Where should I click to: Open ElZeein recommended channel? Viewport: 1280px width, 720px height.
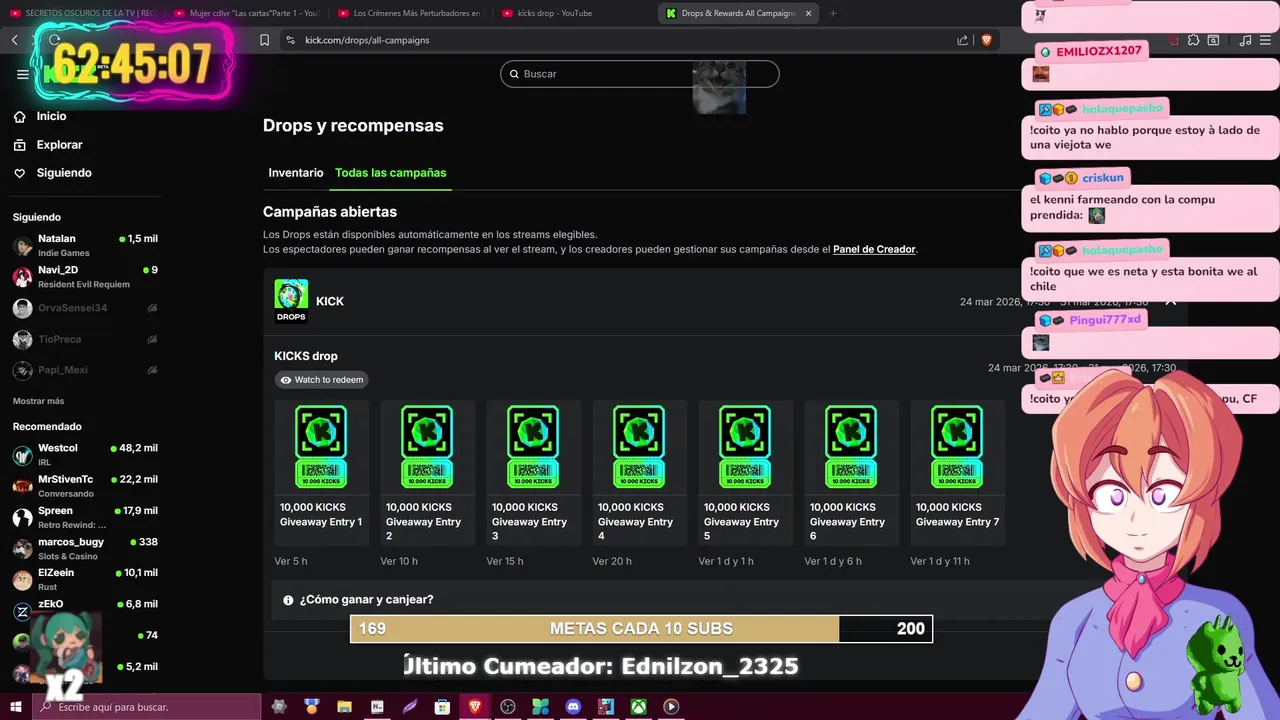[85, 579]
